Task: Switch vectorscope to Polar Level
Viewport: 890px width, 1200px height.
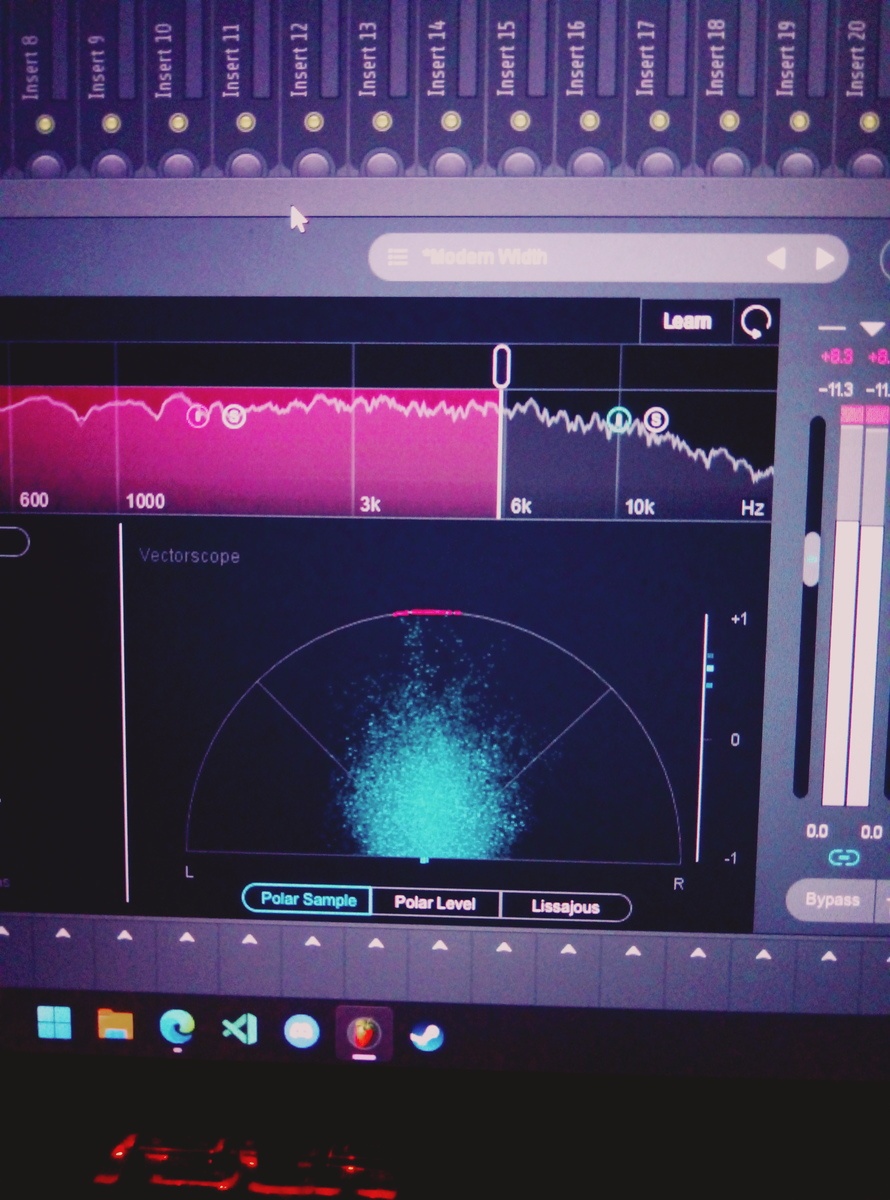Action: (435, 903)
